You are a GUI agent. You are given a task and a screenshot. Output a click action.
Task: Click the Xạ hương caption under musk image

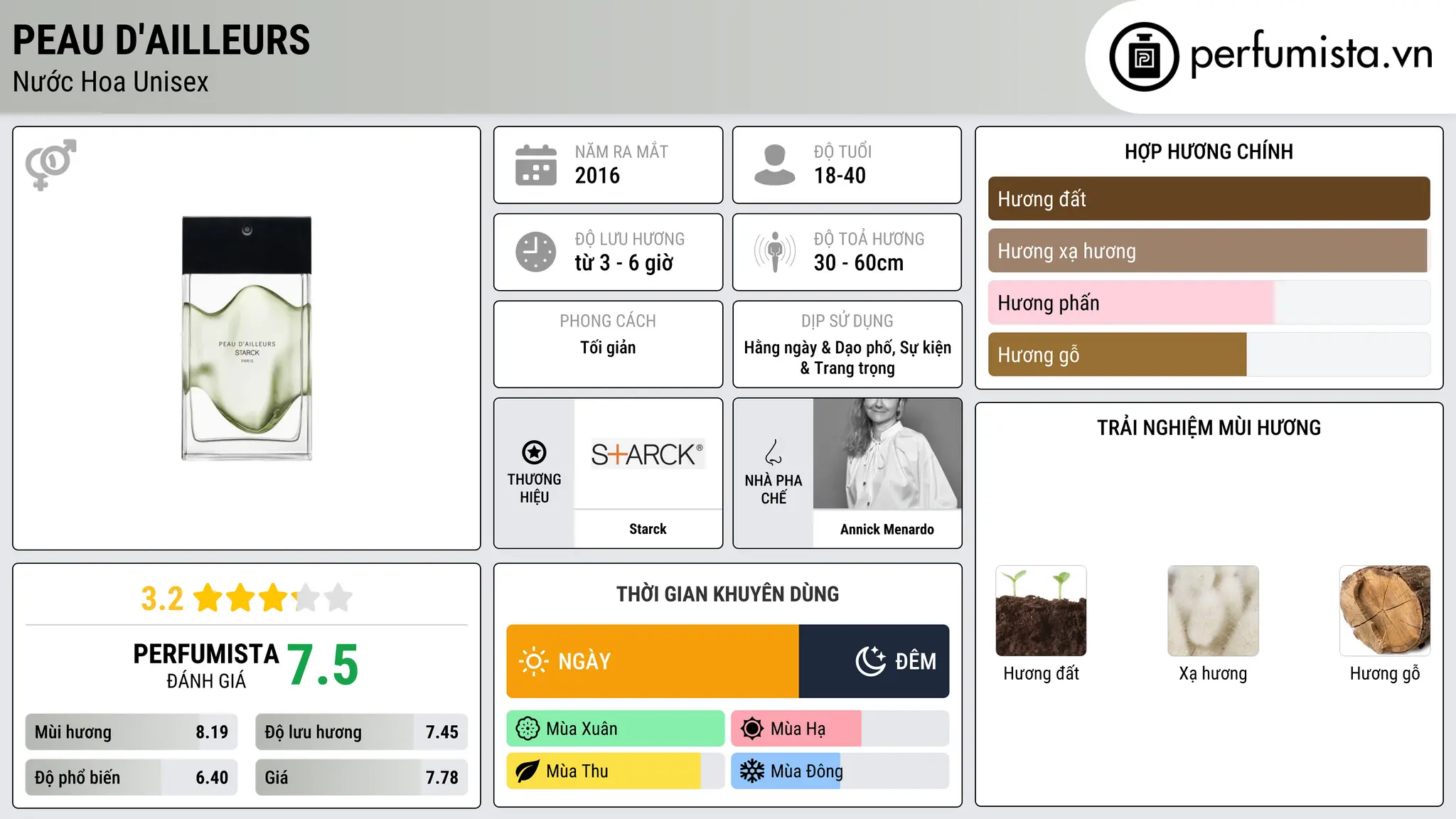tap(1213, 673)
